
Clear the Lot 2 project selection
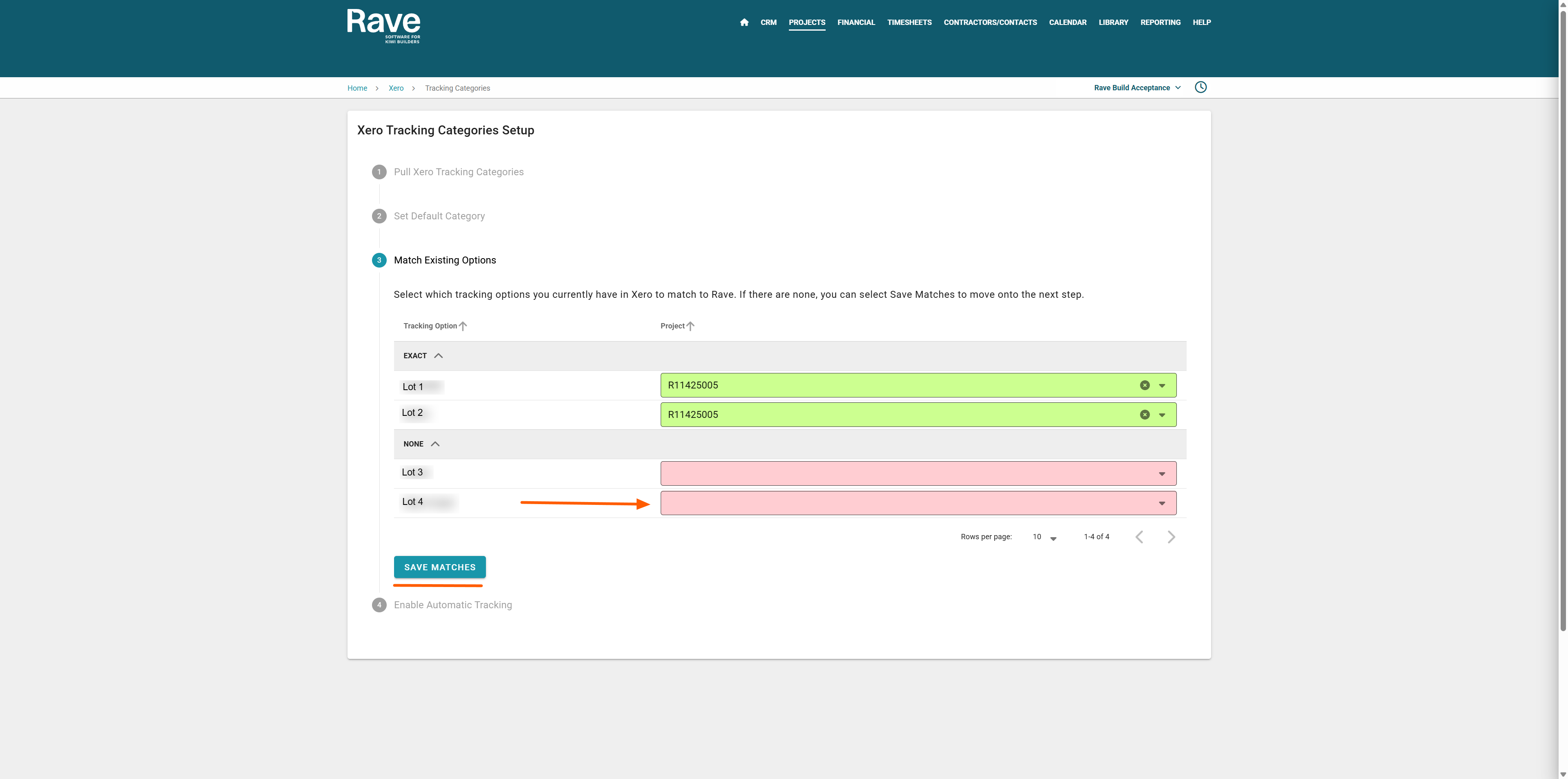(1144, 415)
